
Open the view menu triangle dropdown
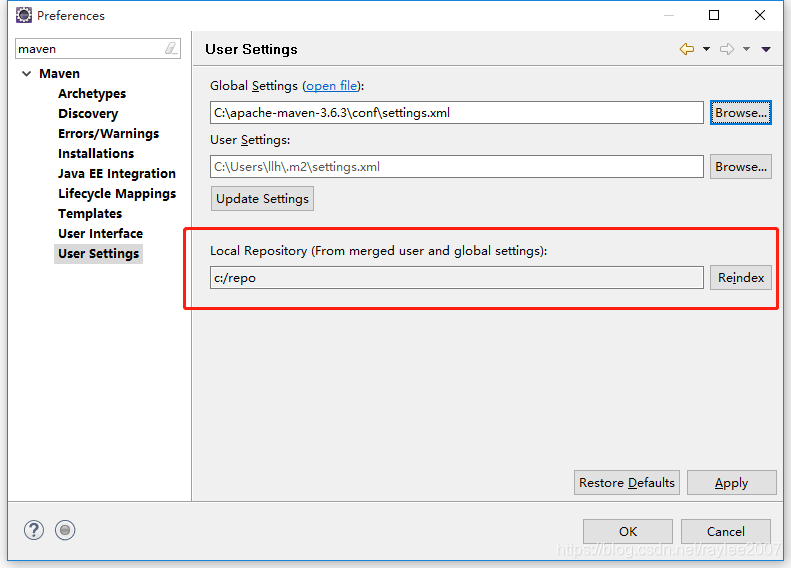pos(766,49)
